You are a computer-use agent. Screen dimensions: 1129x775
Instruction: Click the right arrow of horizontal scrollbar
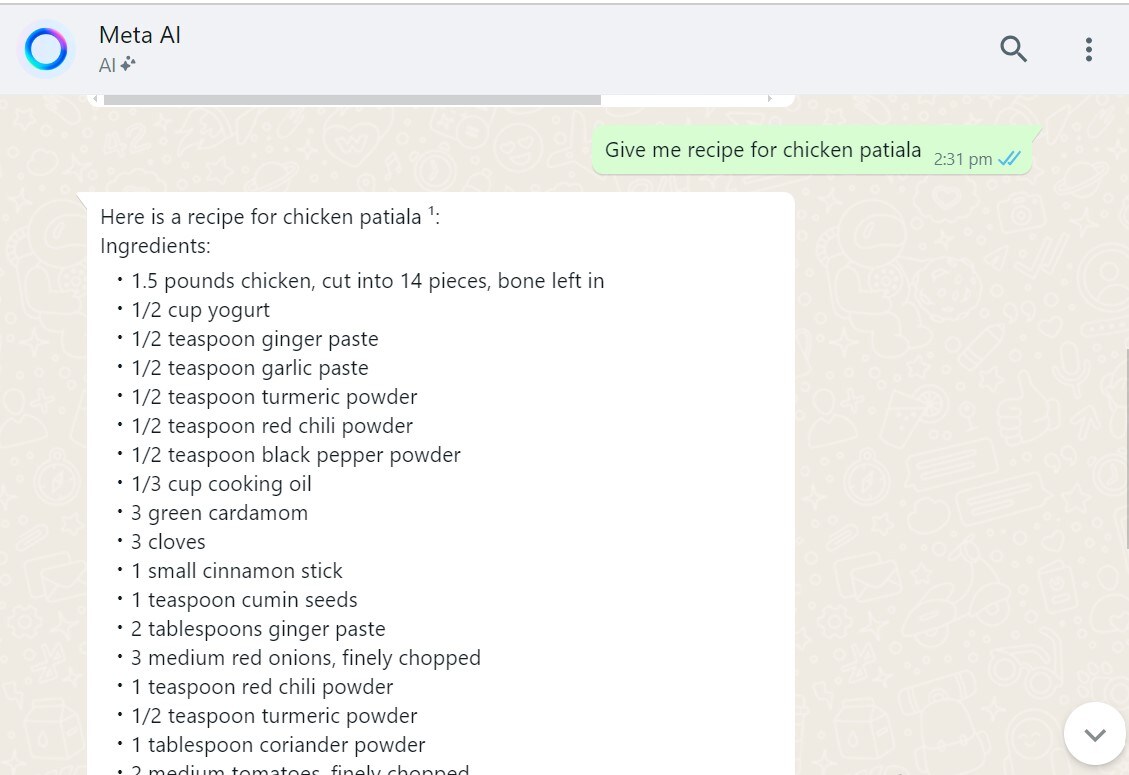770,99
